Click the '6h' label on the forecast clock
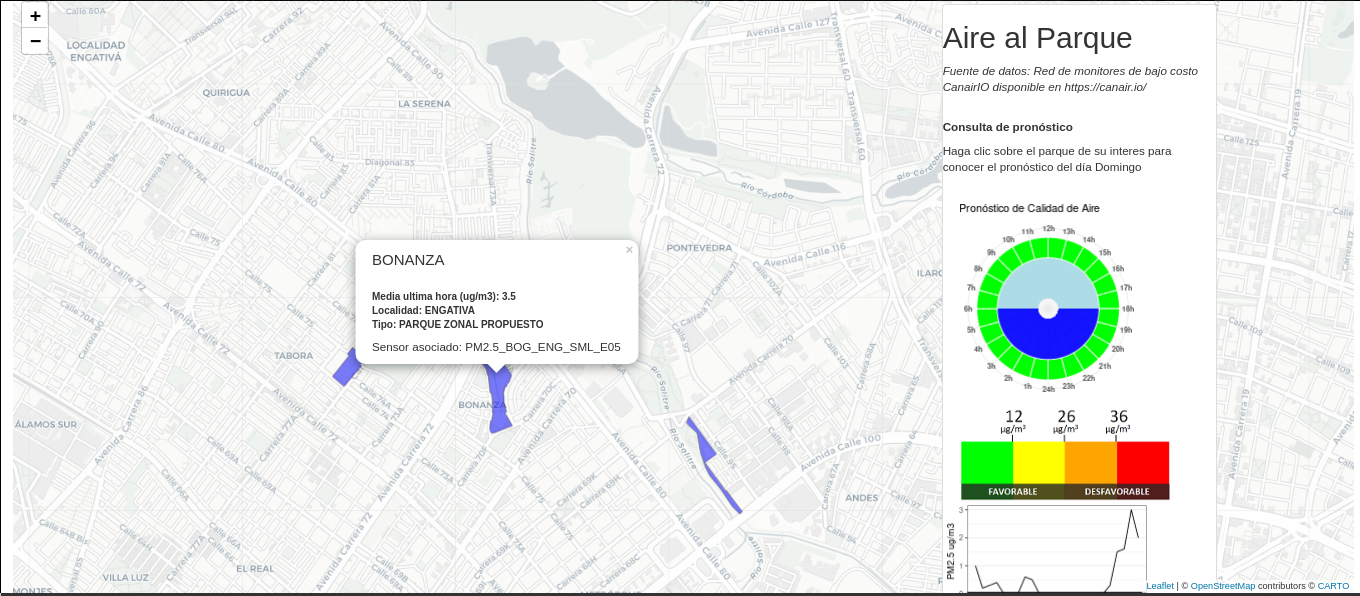Image resolution: width=1360 pixels, height=596 pixels. click(969, 309)
